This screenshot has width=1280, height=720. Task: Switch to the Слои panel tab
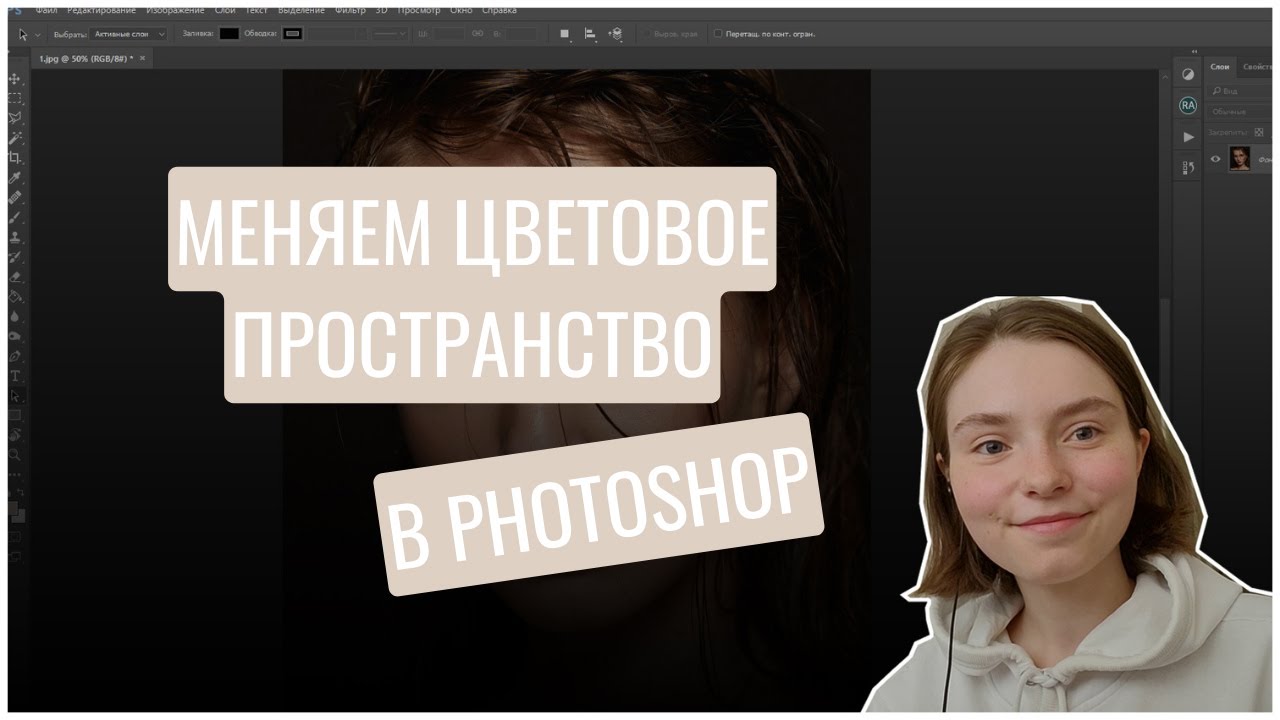1220,67
